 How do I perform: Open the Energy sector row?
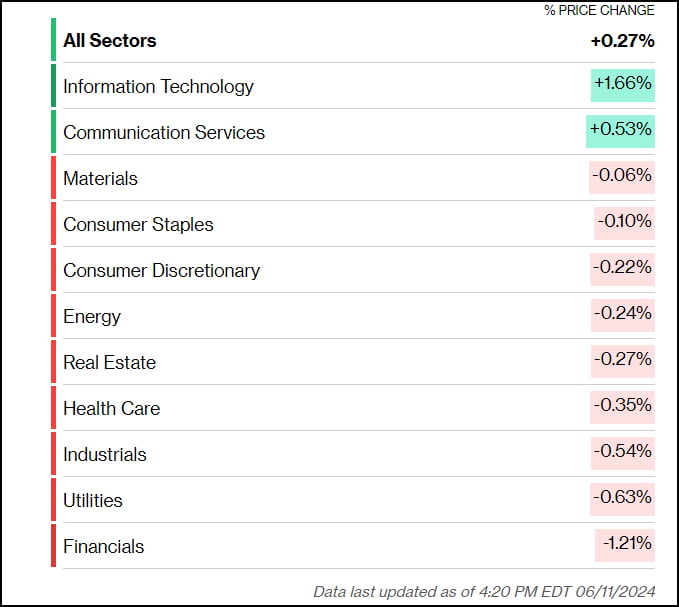point(92,317)
